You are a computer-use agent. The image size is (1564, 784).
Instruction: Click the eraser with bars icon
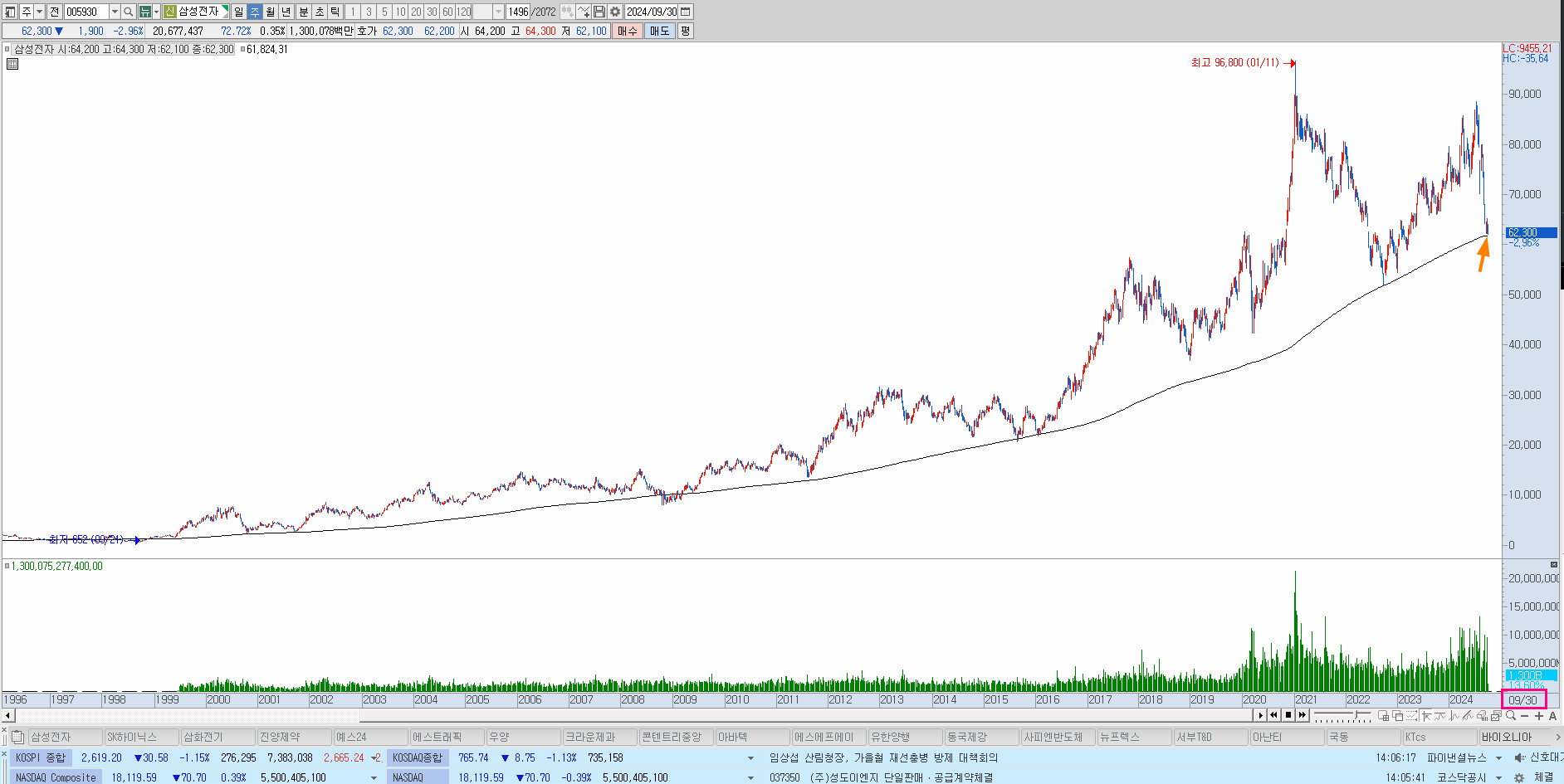tap(1482, 715)
